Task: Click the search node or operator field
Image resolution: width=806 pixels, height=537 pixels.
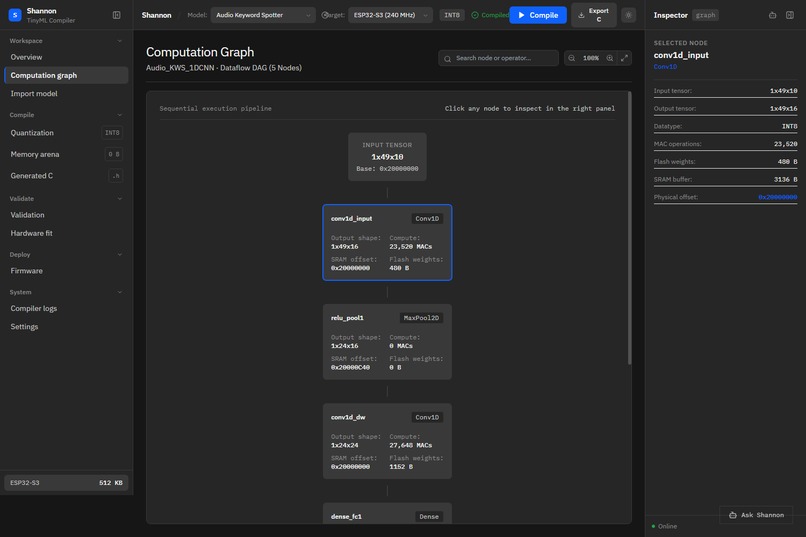Action: [x=499, y=58]
